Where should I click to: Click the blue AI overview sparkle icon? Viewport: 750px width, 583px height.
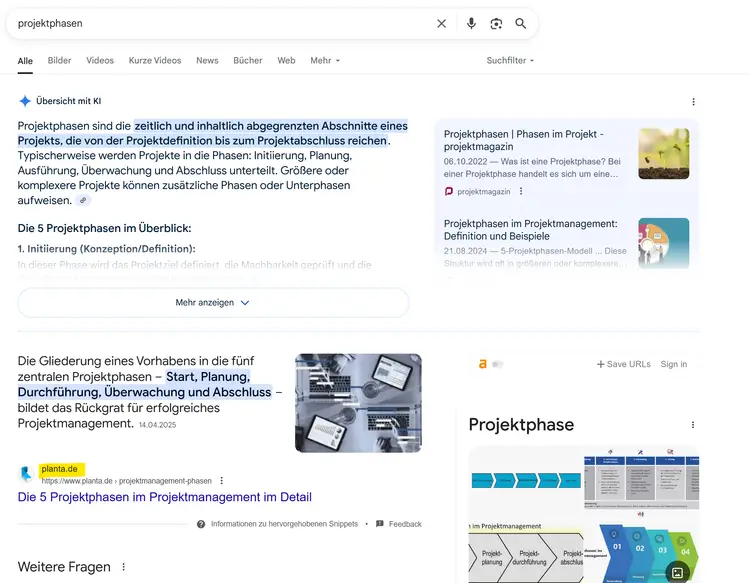tap(25, 101)
